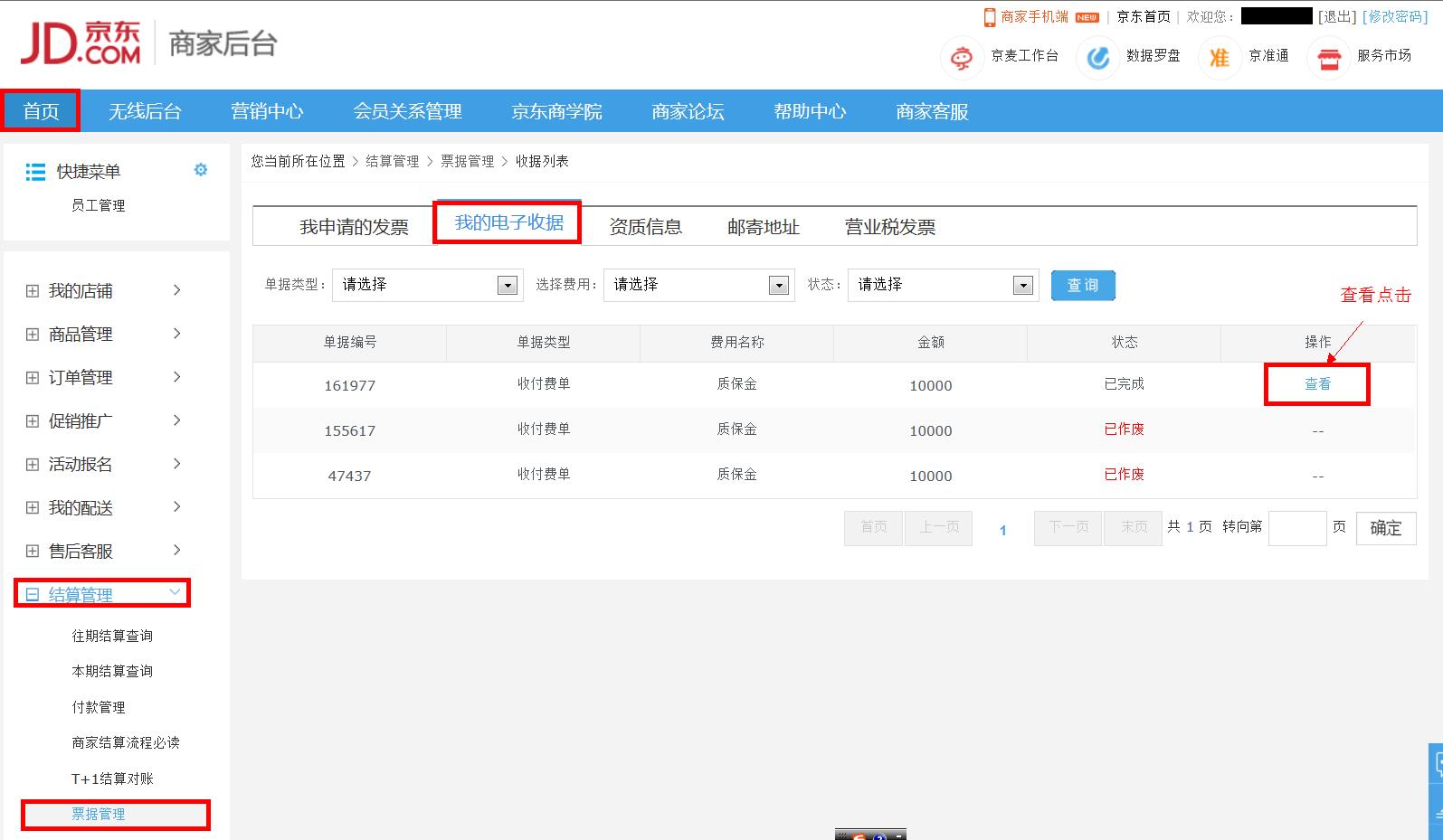The width and height of the screenshot is (1443, 840).
Task: Click the 快捷菜单 list icon
Action: tap(35, 171)
